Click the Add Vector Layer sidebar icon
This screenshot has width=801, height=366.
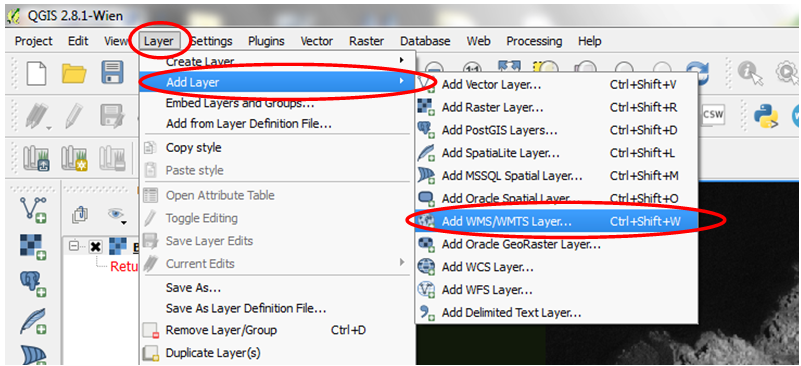(x=33, y=210)
